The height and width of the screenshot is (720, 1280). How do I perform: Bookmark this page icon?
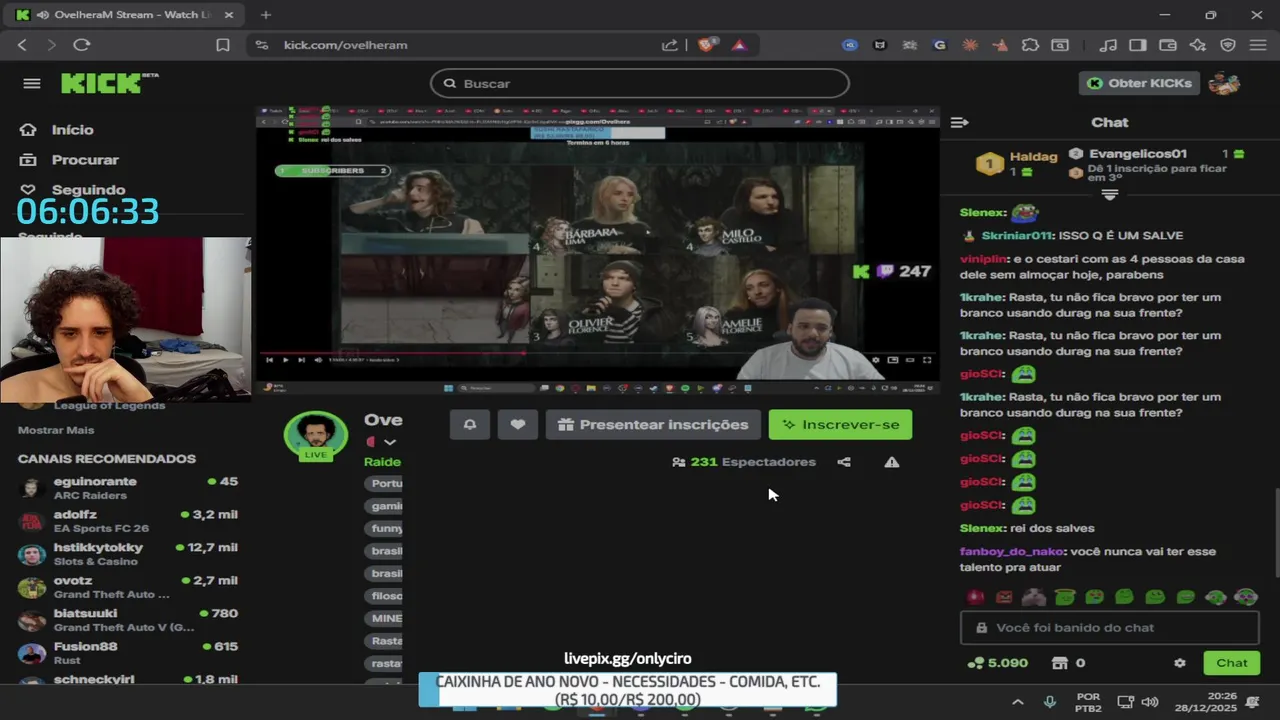coord(223,45)
